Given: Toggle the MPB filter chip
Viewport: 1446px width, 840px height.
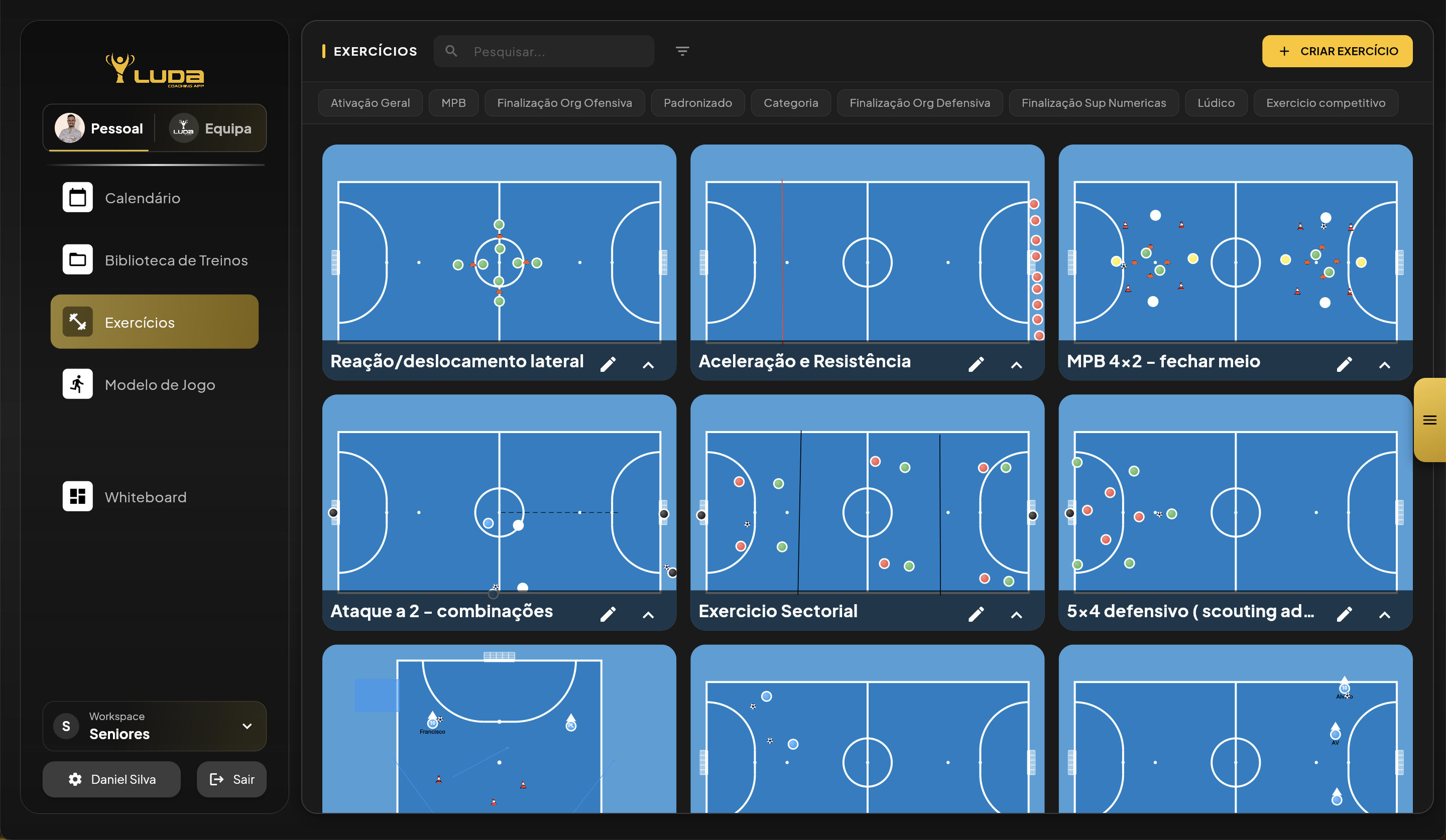Looking at the screenshot, I should click(x=453, y=103).
